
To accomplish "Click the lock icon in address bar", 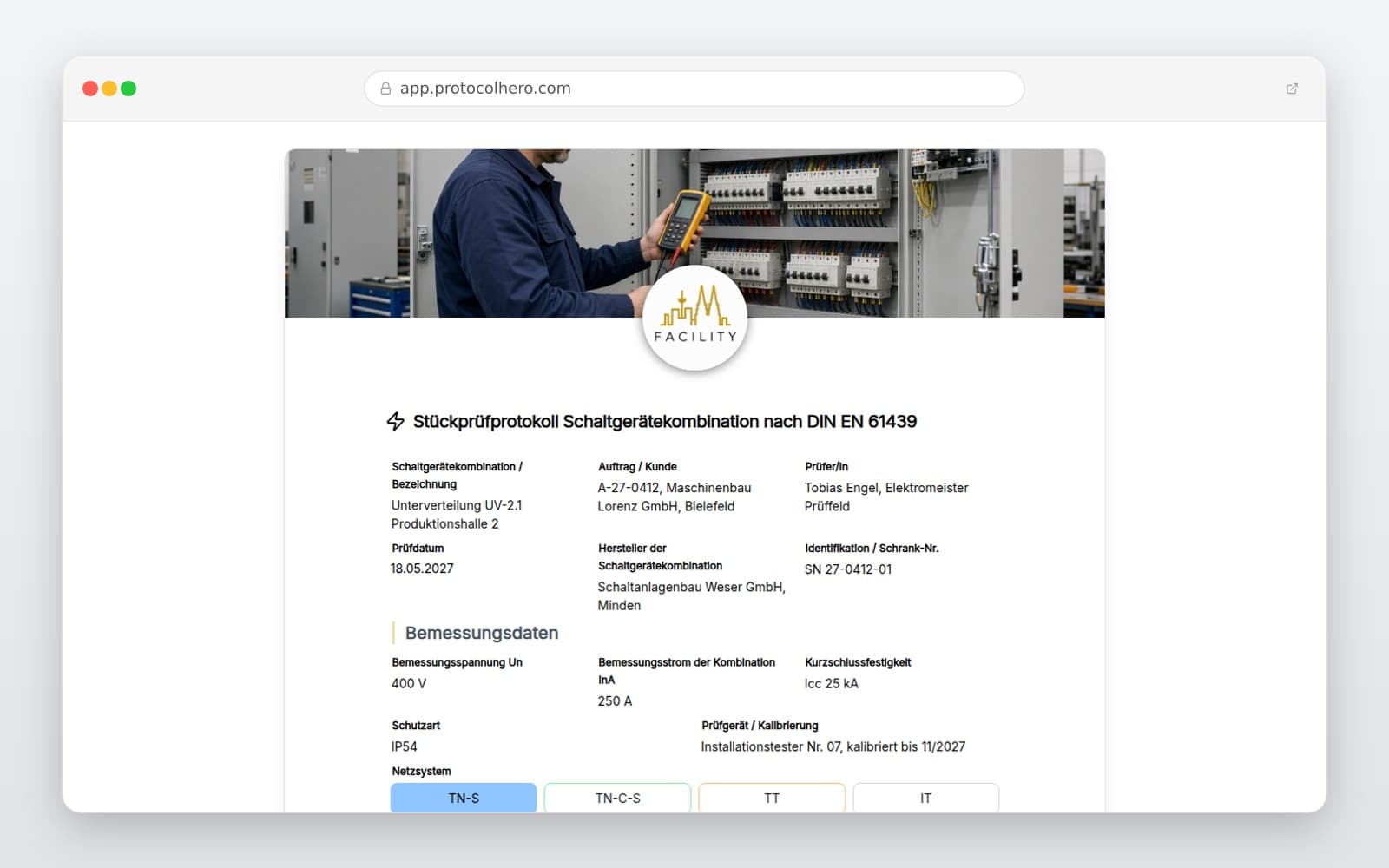I will [385, 89].
